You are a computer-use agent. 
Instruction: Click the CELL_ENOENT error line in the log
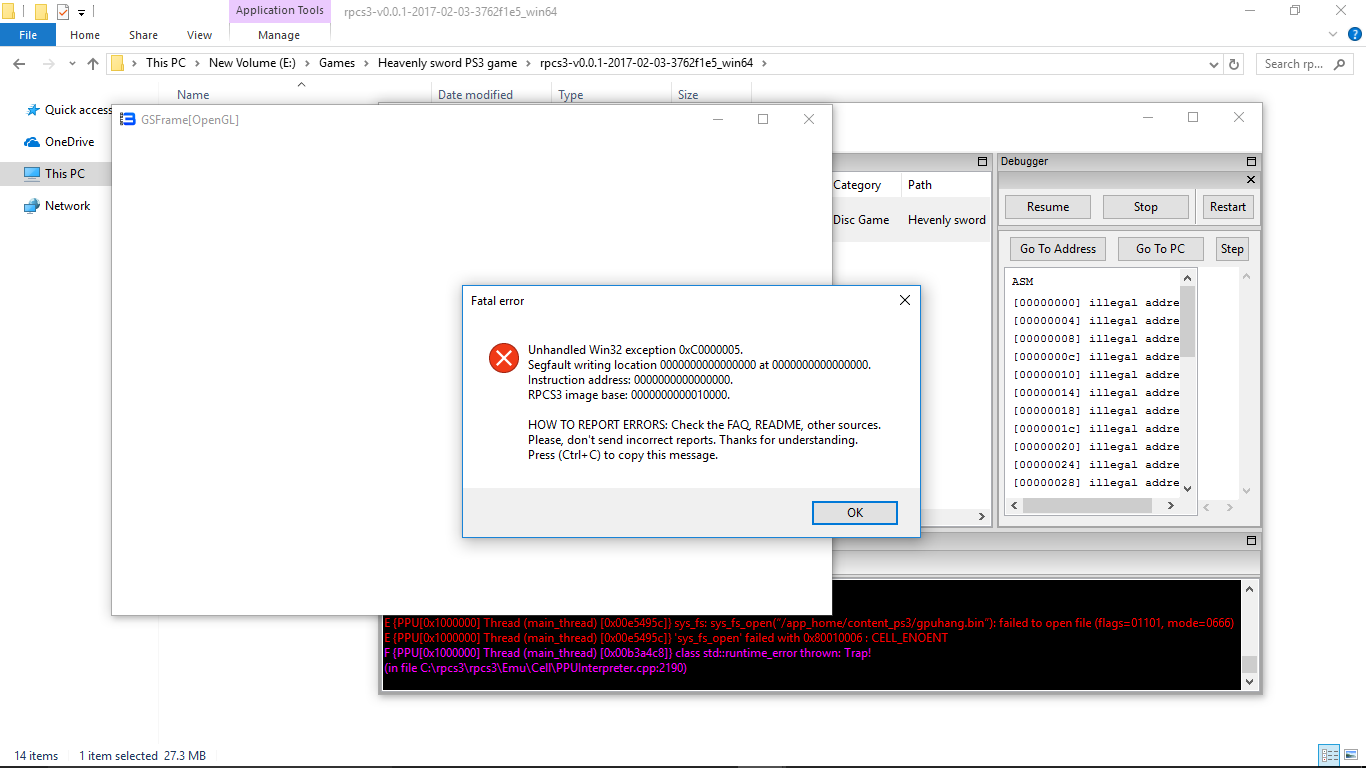coord(665,638)
